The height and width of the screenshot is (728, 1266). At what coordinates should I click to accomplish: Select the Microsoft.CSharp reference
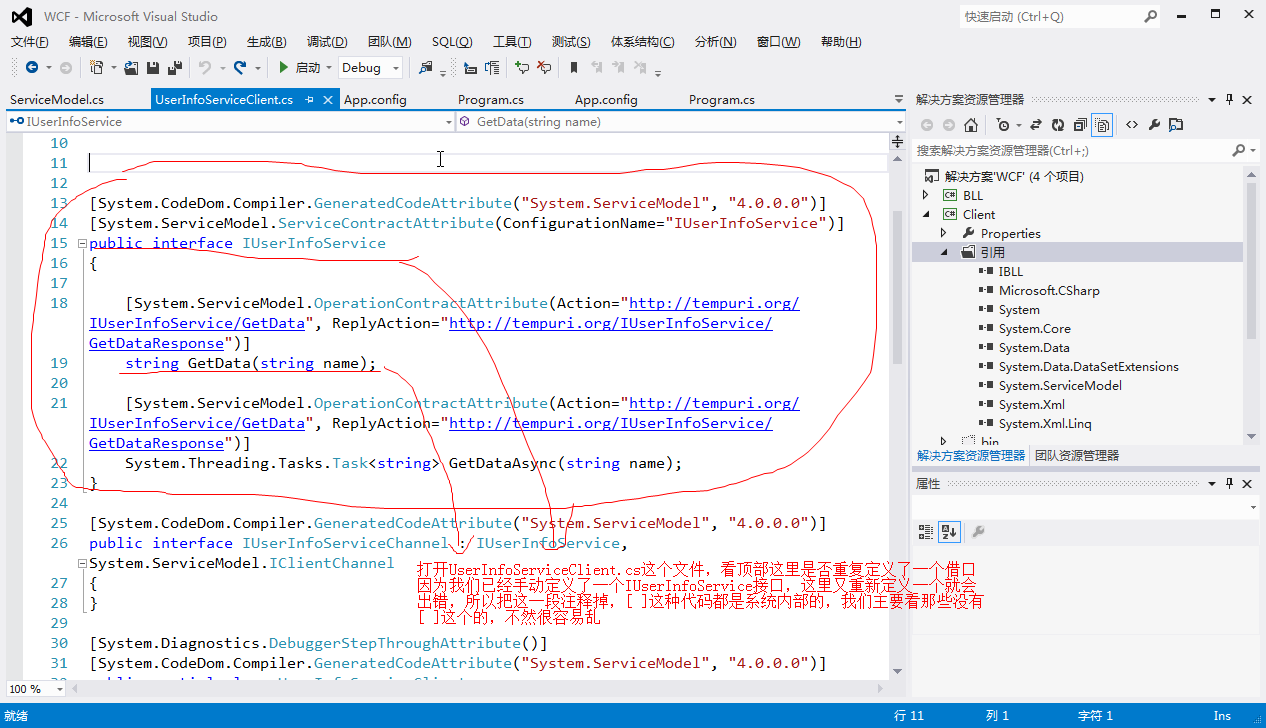(1049, 290)
